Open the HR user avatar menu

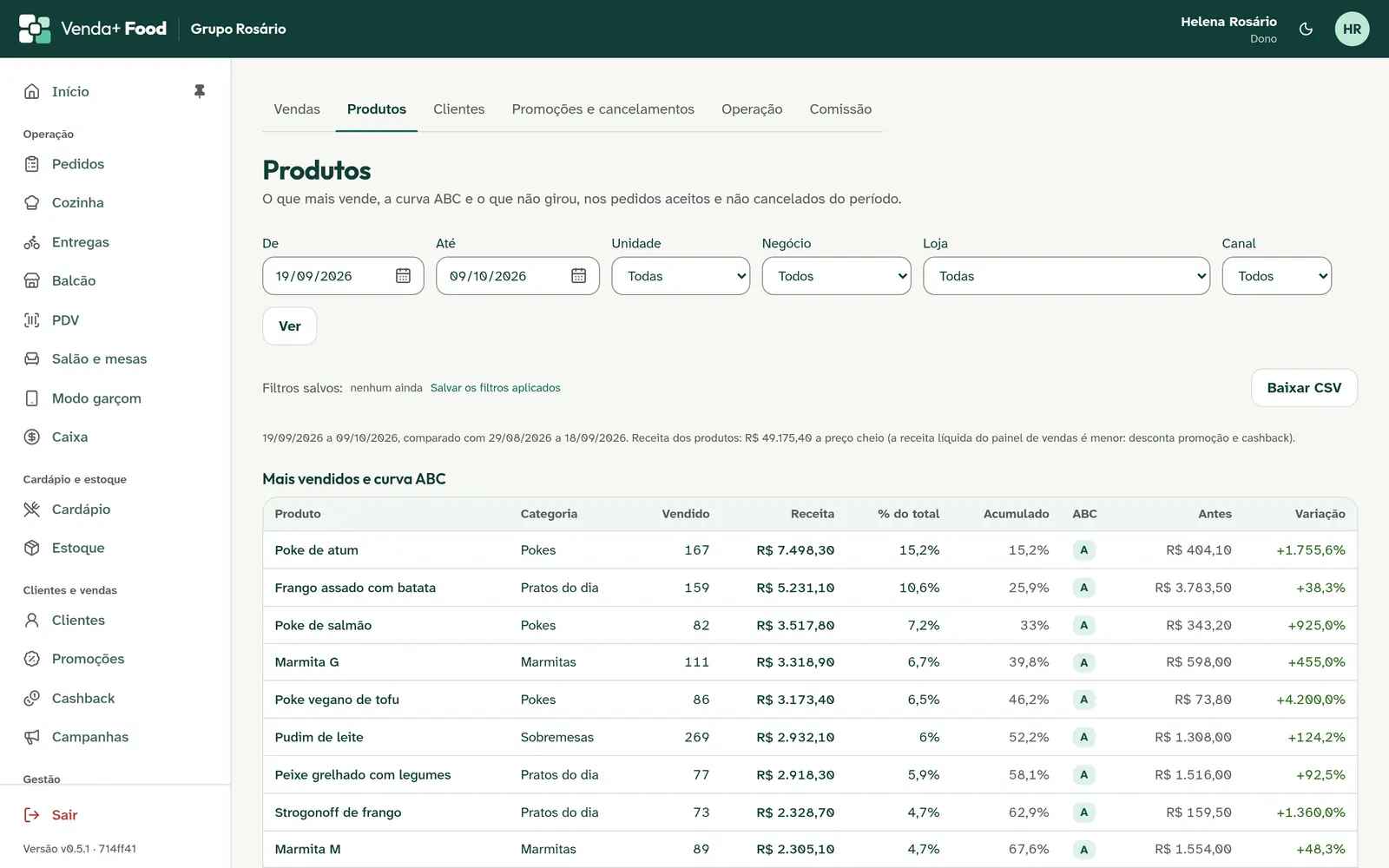(x=1352, y=29)
